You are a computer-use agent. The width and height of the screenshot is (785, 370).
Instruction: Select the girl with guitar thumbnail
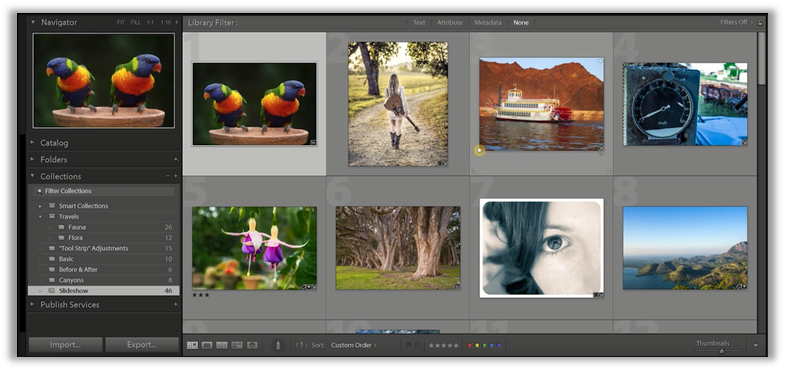(398, 104)
